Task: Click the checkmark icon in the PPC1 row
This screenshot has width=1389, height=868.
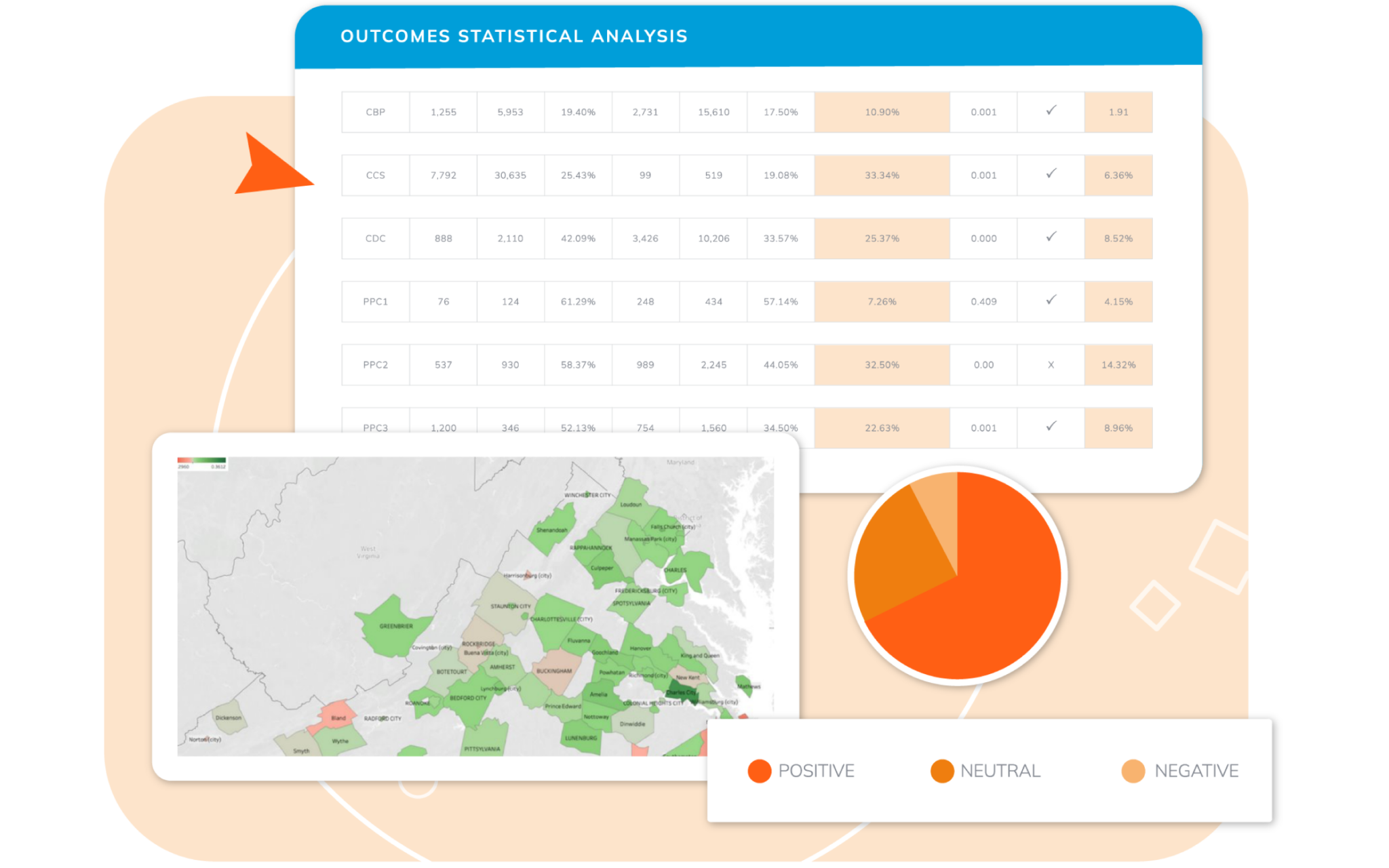Action: pyautogui.click(x=1050, y=302)
